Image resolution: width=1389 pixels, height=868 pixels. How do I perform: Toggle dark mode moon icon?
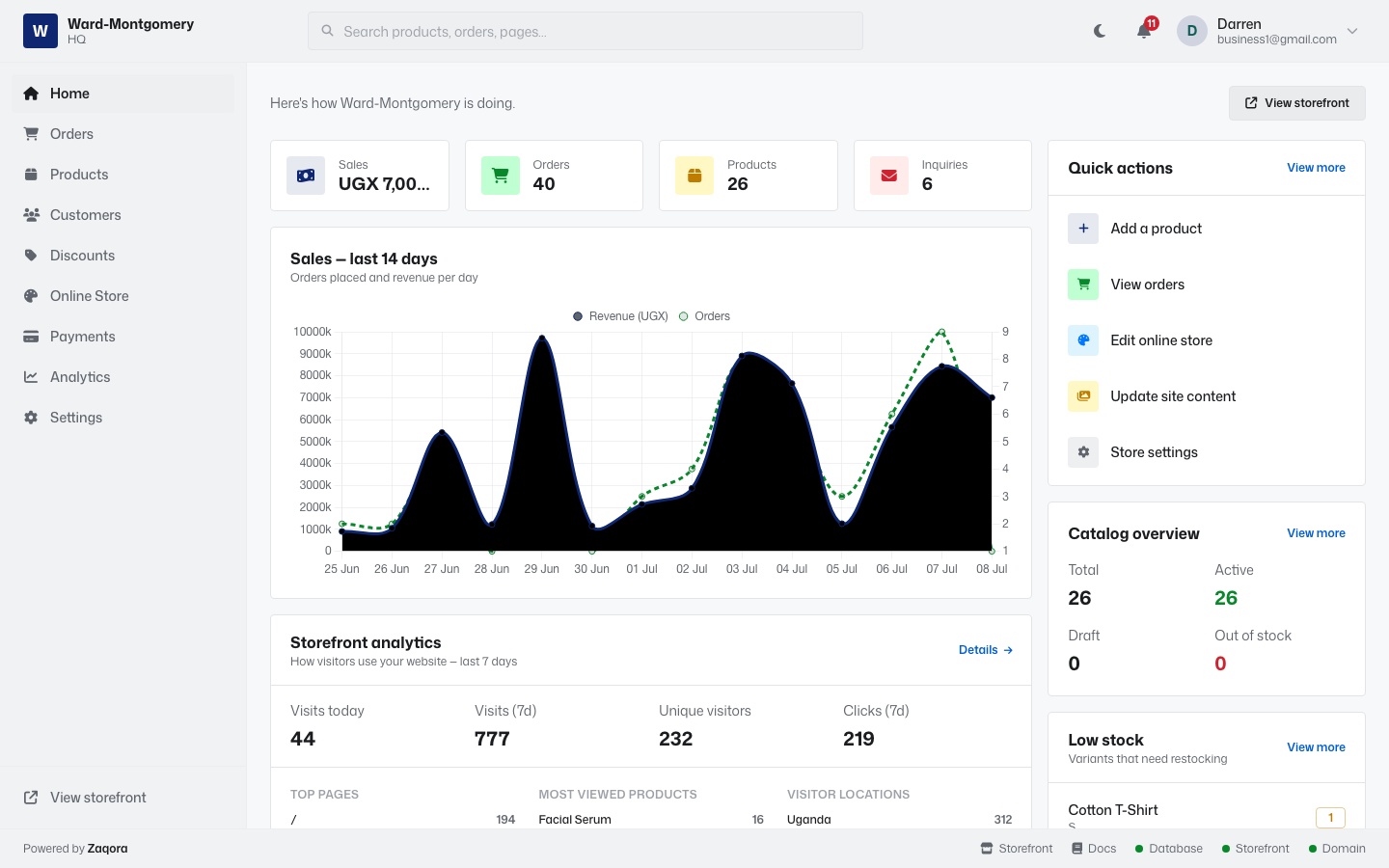pyautogui.click(x=1100, y=31)
